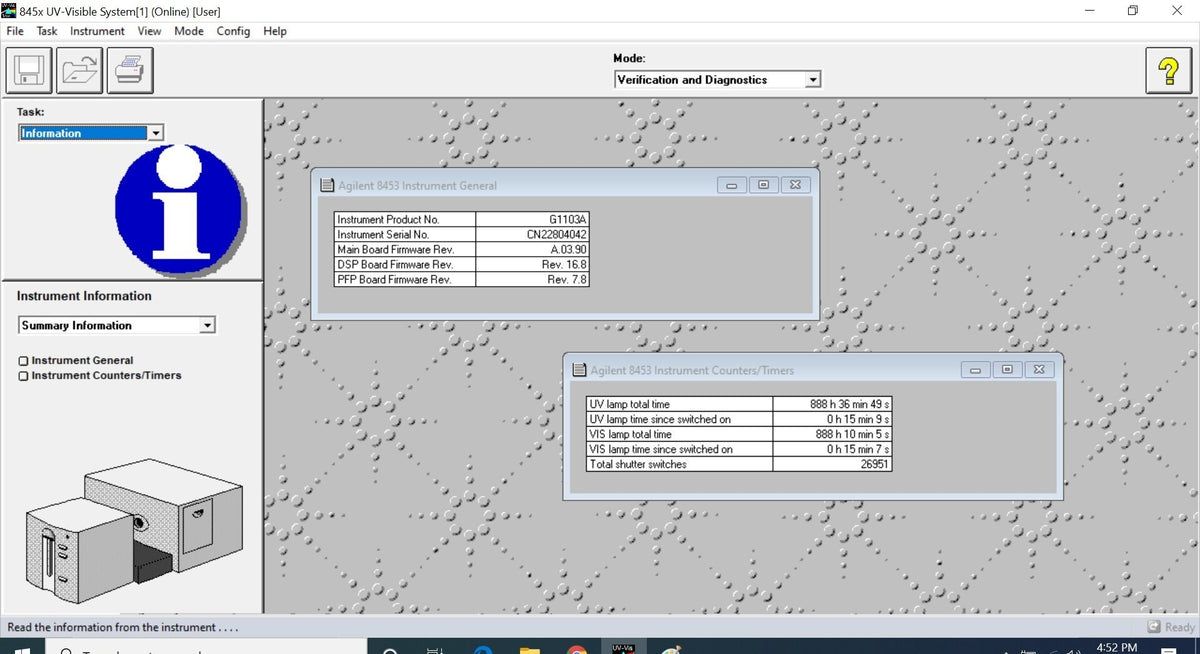
Task: Click the Counters/Timers window's title document icon
Action: (x=580, y=370)
